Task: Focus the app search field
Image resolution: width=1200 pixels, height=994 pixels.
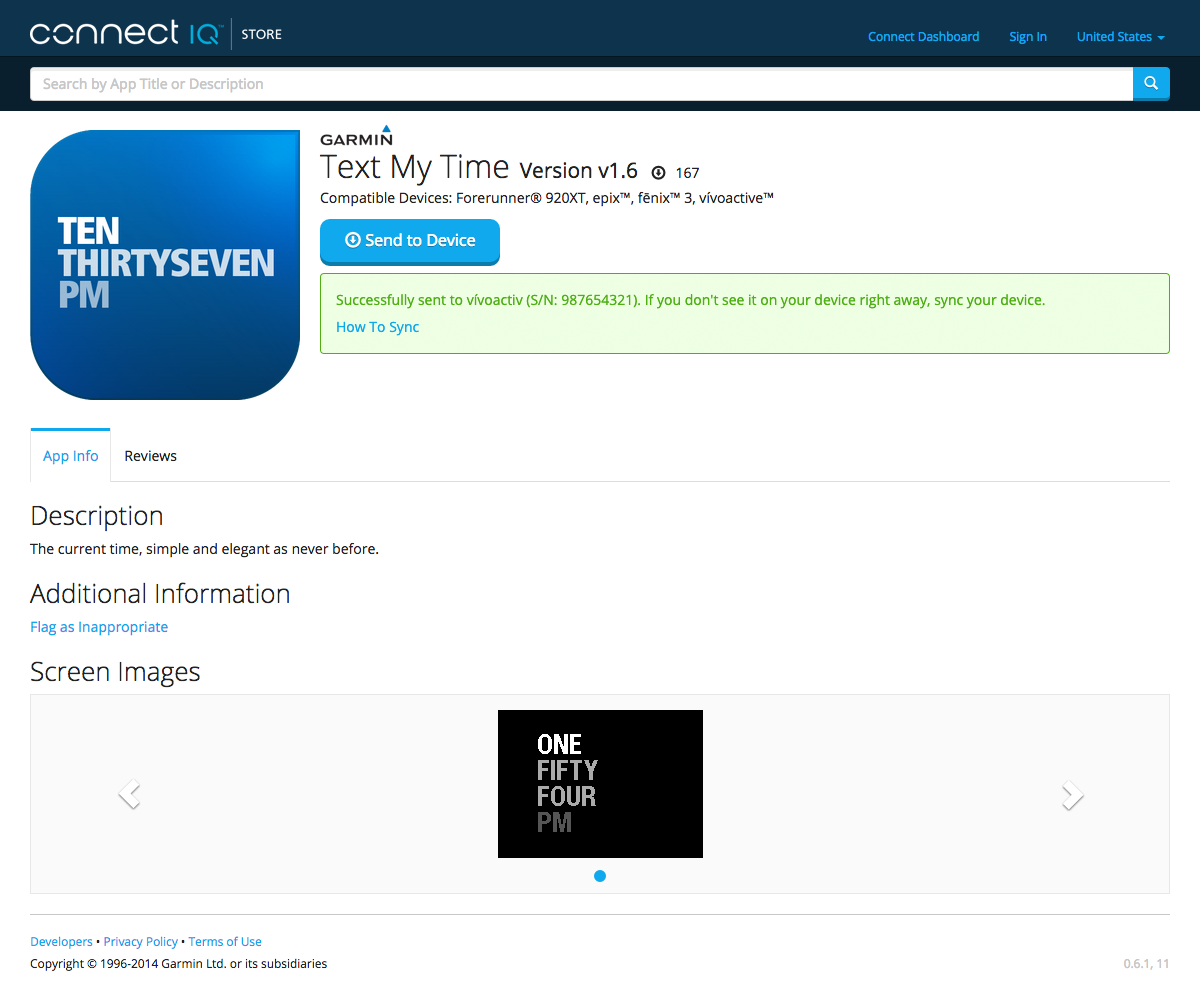Action: click(x=581, y=84)
